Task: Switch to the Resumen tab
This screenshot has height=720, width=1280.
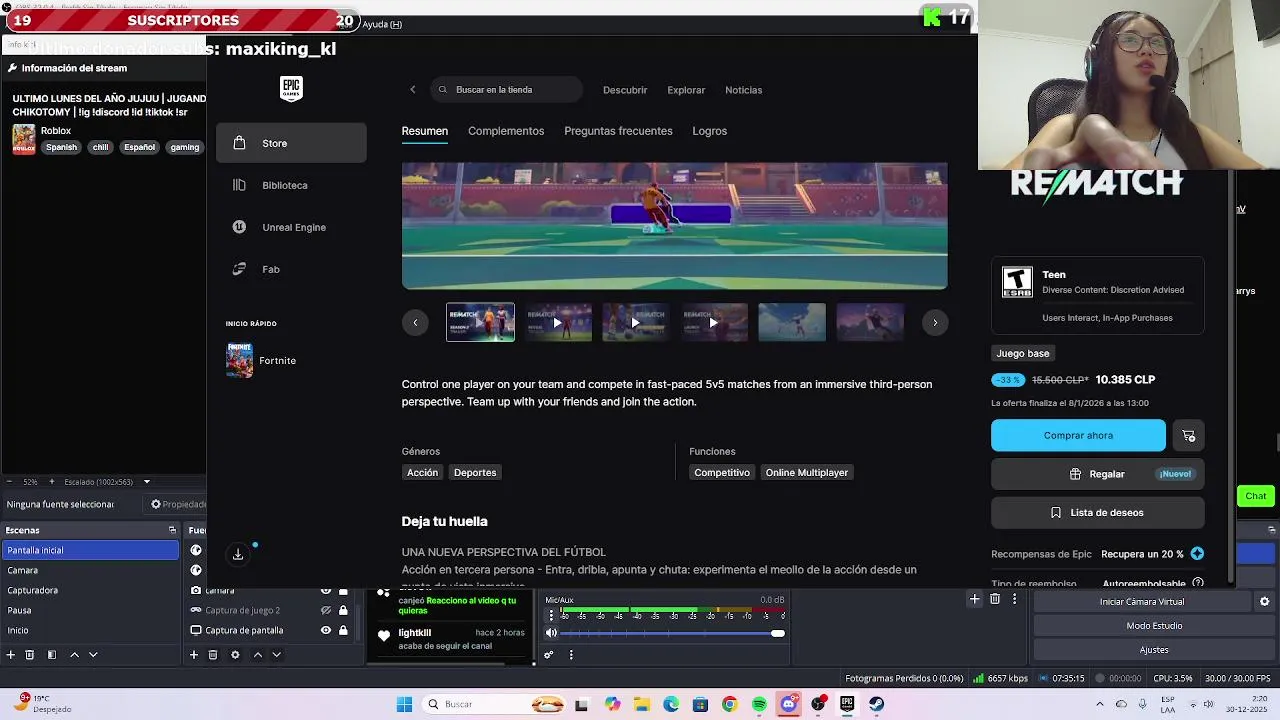Action: coord(425,131)
